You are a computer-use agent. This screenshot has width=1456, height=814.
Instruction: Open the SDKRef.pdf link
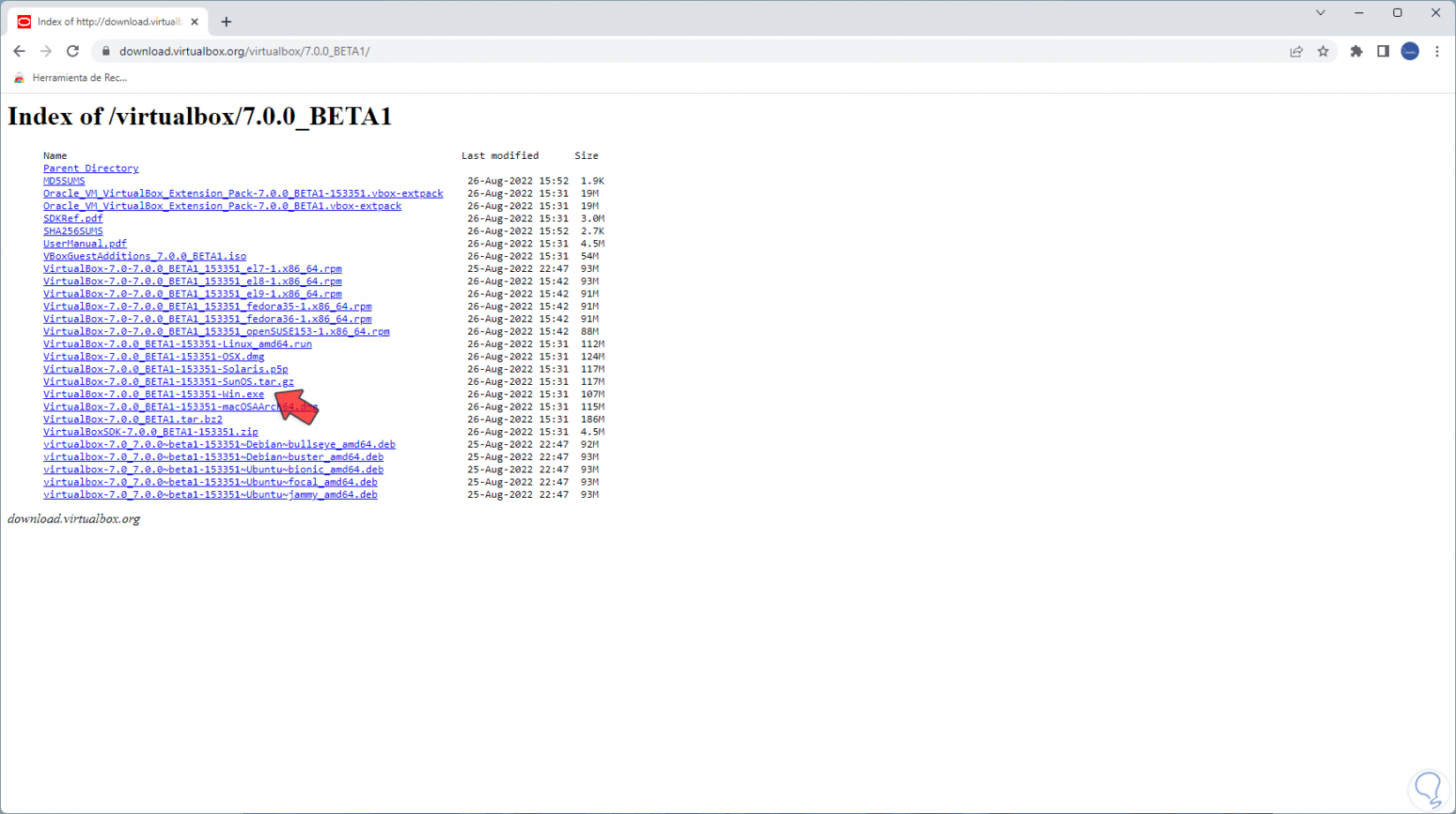click(73, 219)
